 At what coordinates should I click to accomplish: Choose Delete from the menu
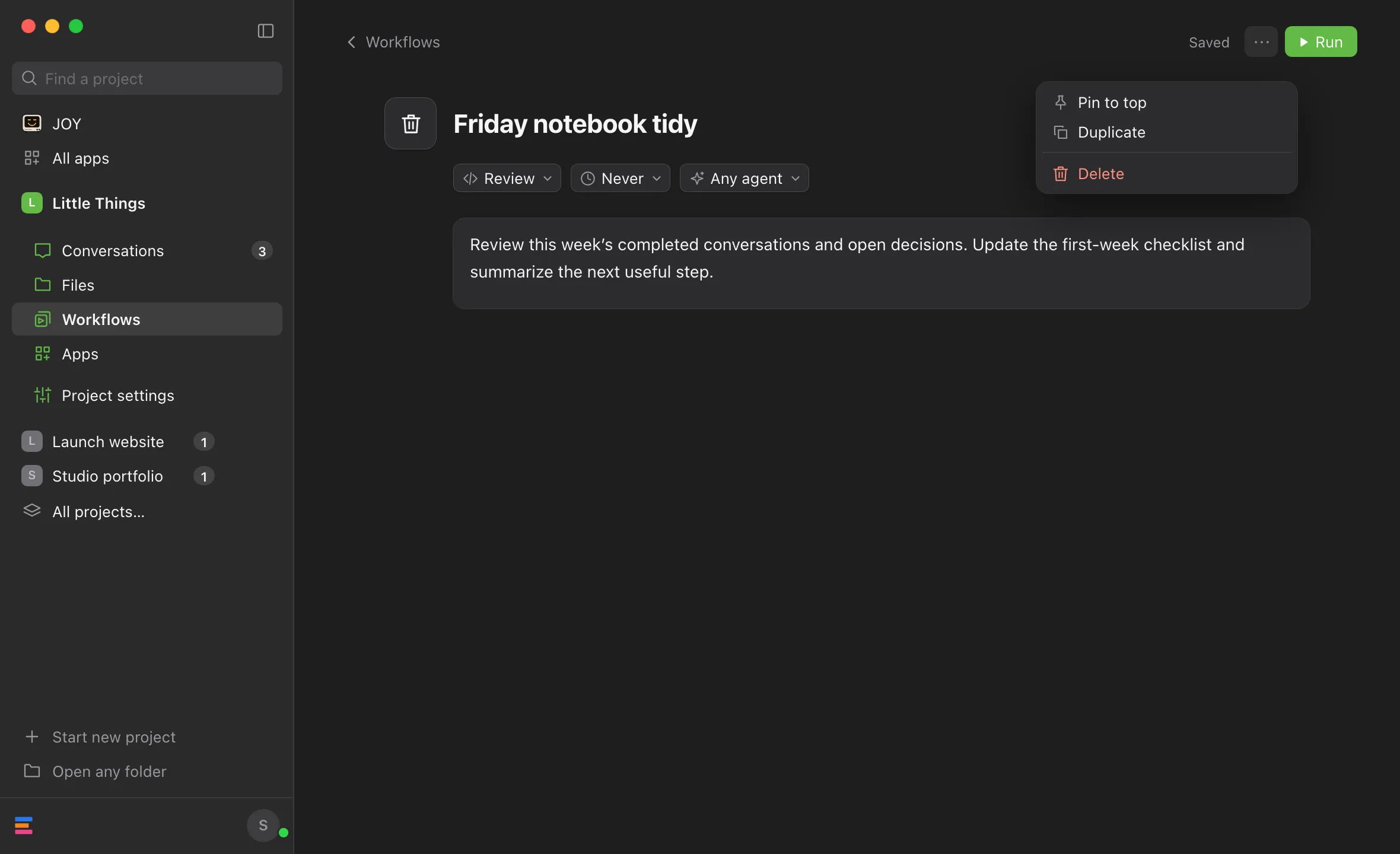point(1166,174)
